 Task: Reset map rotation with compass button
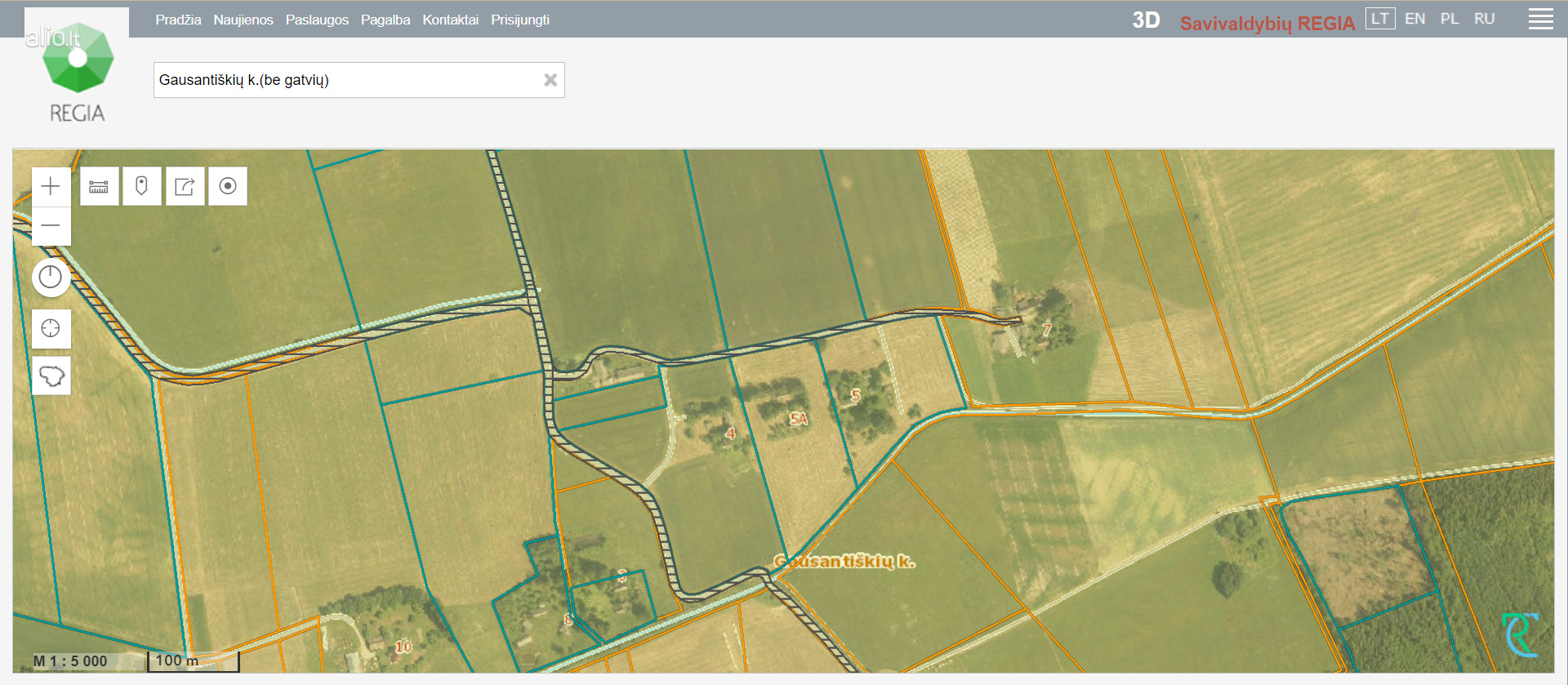[51, 278]
